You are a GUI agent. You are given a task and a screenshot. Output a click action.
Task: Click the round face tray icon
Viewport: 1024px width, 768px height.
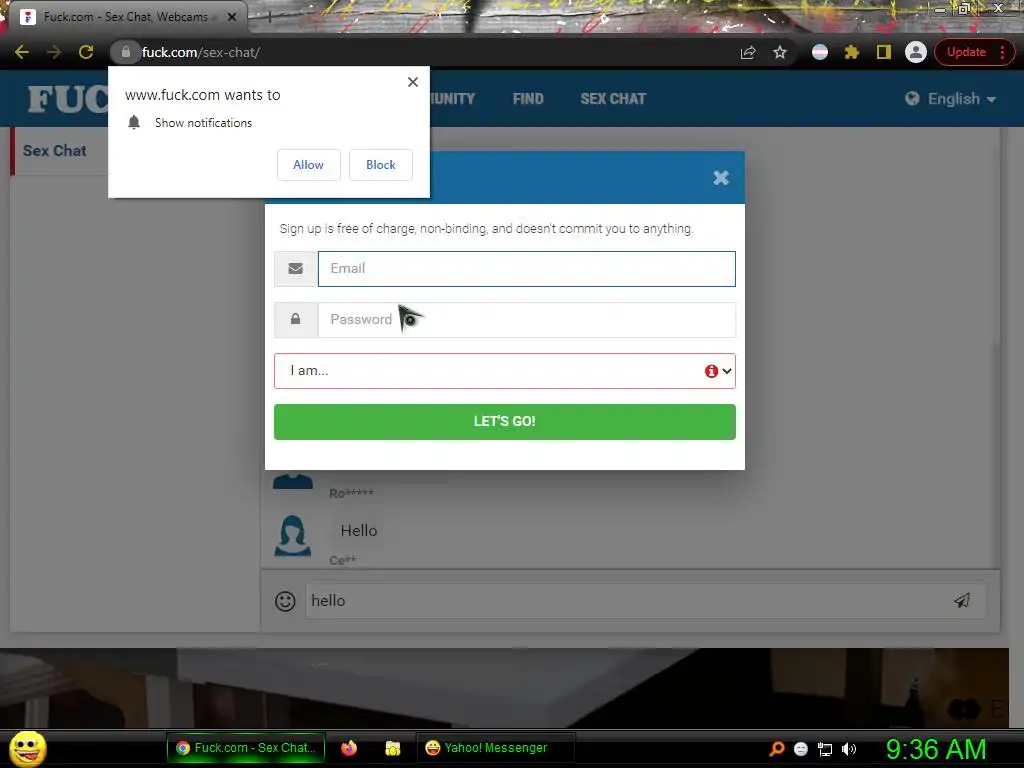coord(801,749)
